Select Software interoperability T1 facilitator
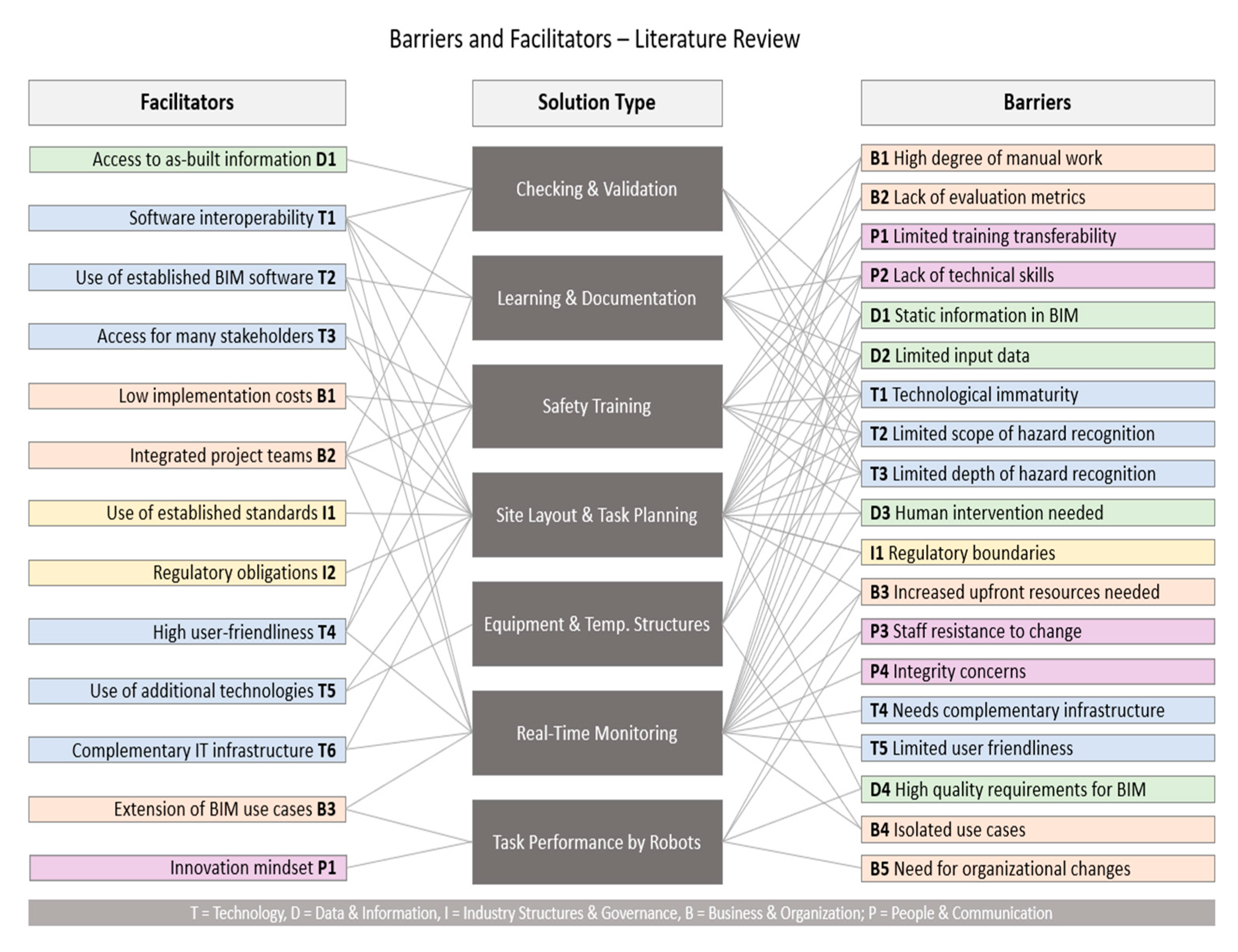The width and height of the screenshot is (1238, 952). (187, 218)
